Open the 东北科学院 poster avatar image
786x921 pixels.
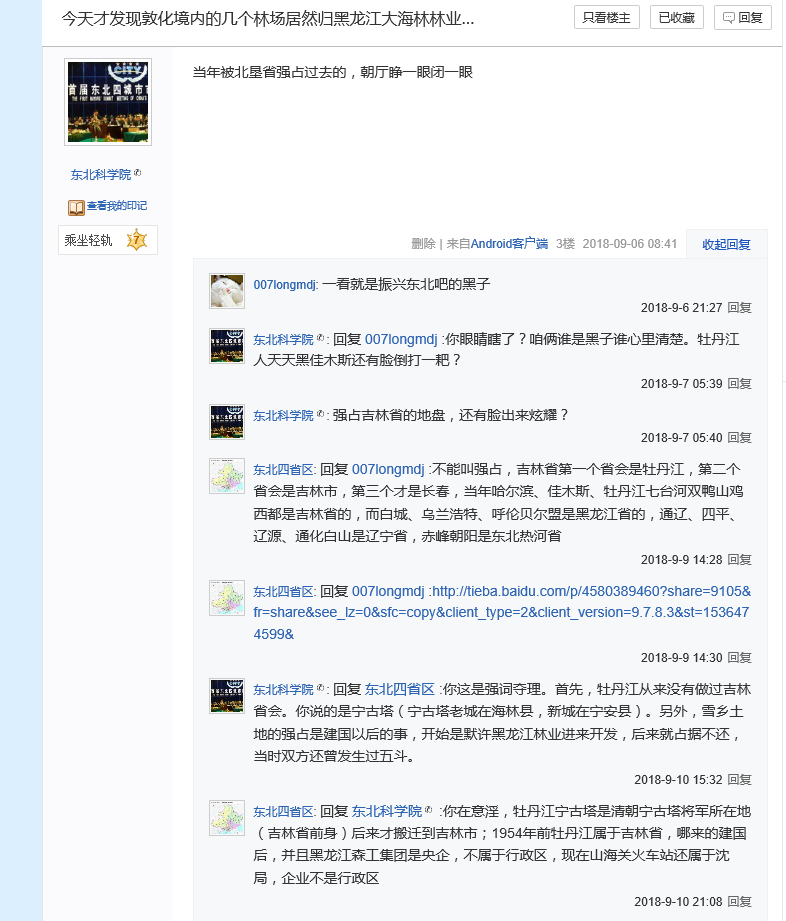(x=108, y=102)
